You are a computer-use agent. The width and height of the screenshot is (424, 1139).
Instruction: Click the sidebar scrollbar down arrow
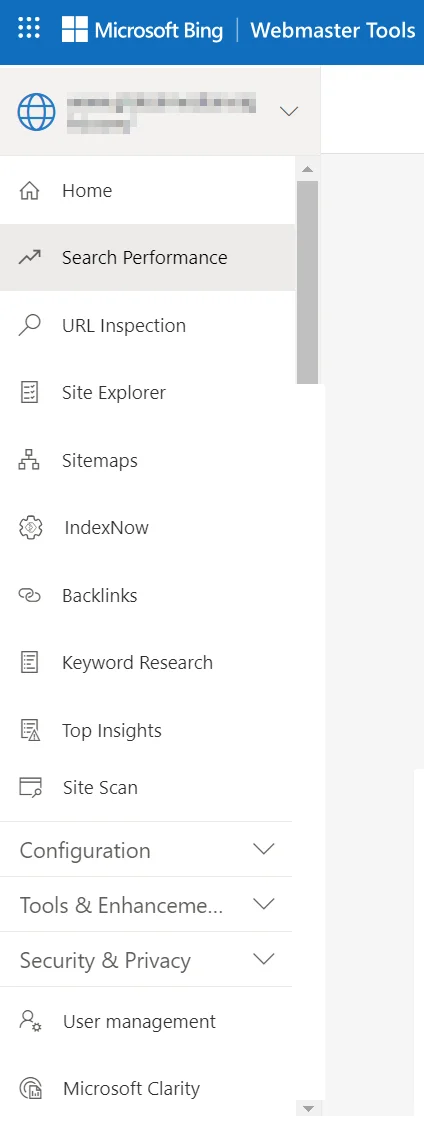coord(308,1108)
